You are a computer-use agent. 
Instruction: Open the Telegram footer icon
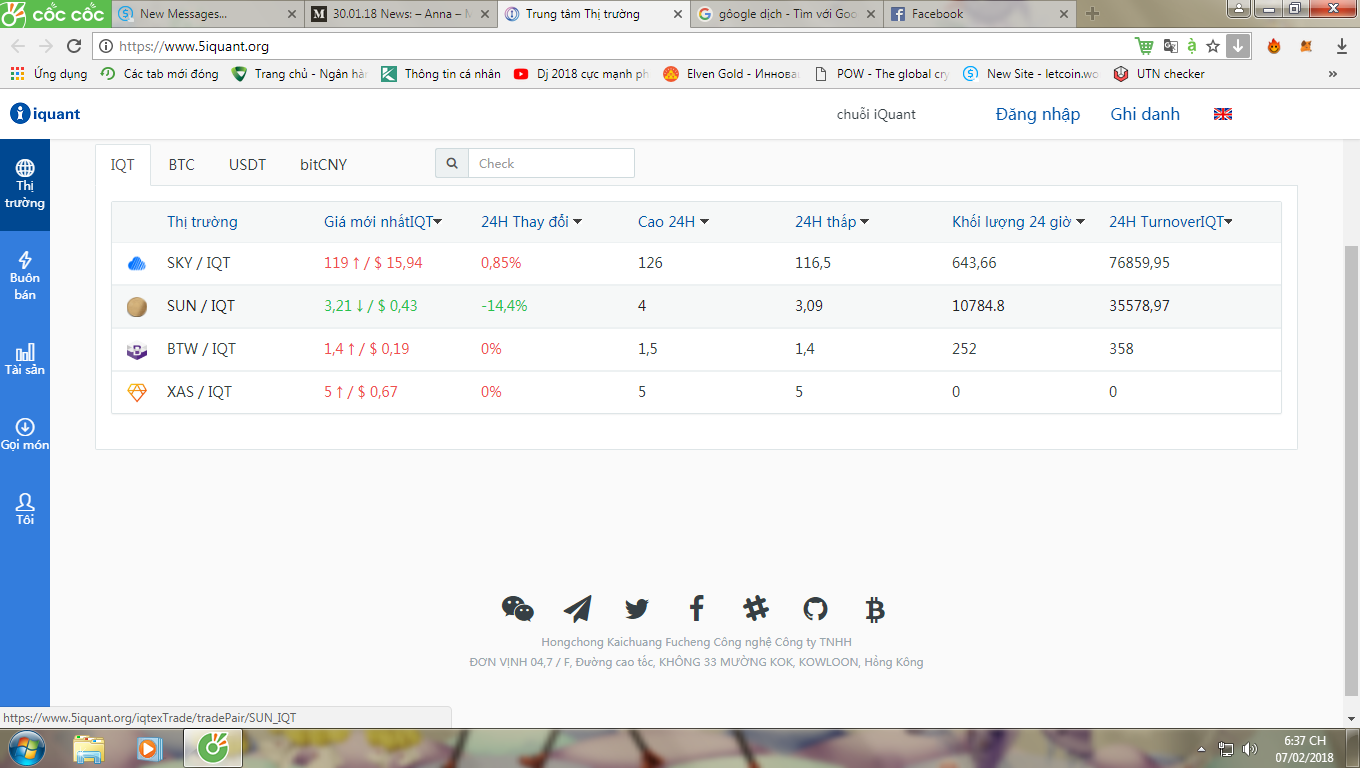pos(577,608)
